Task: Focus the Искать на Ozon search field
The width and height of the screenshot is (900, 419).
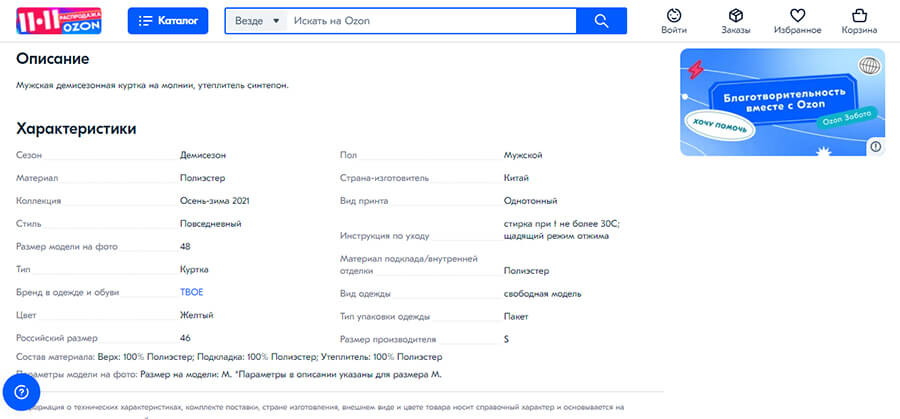Action: click(x=432, y=21)
